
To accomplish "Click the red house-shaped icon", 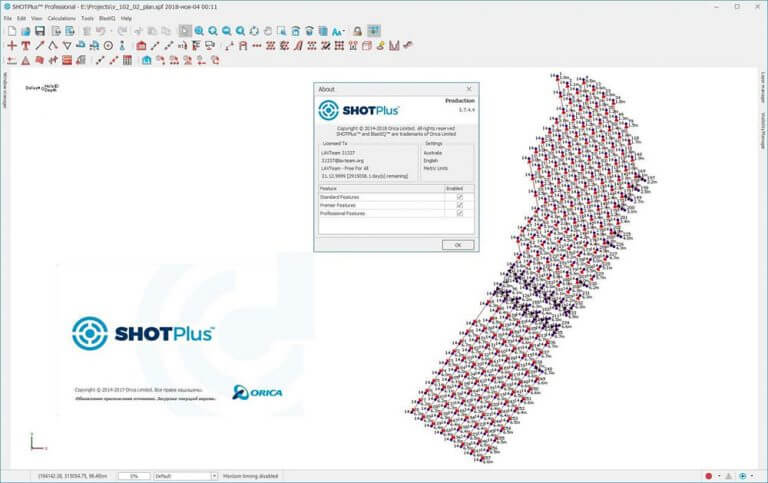I will [x=141, y=46].
